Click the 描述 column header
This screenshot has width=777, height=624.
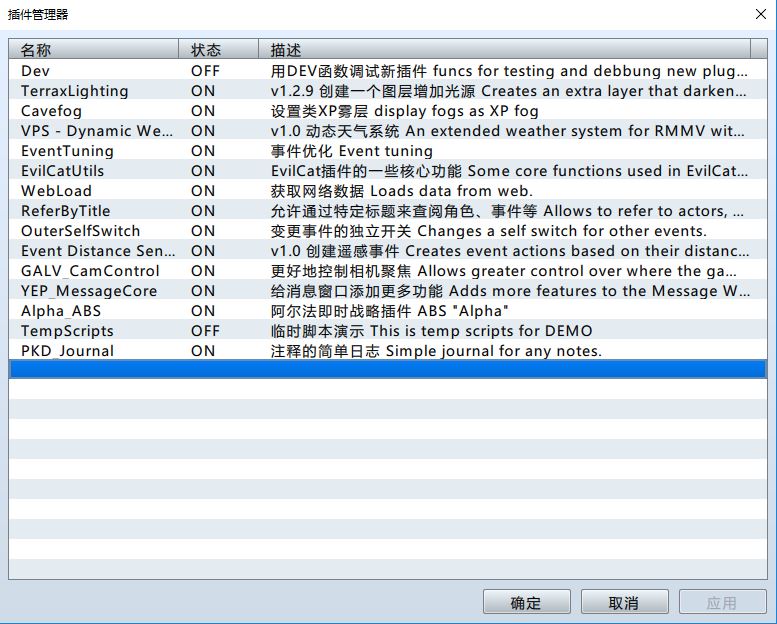504,50
